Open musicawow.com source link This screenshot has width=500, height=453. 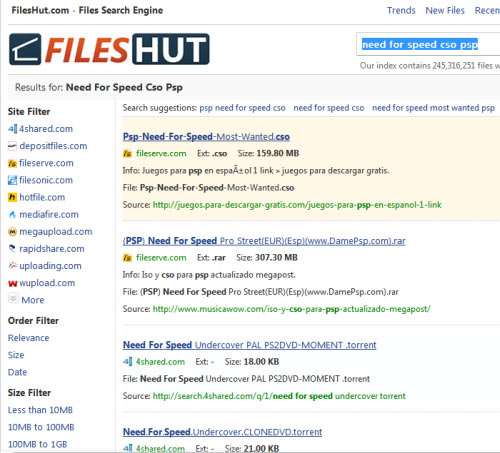[x=291, y=309]
